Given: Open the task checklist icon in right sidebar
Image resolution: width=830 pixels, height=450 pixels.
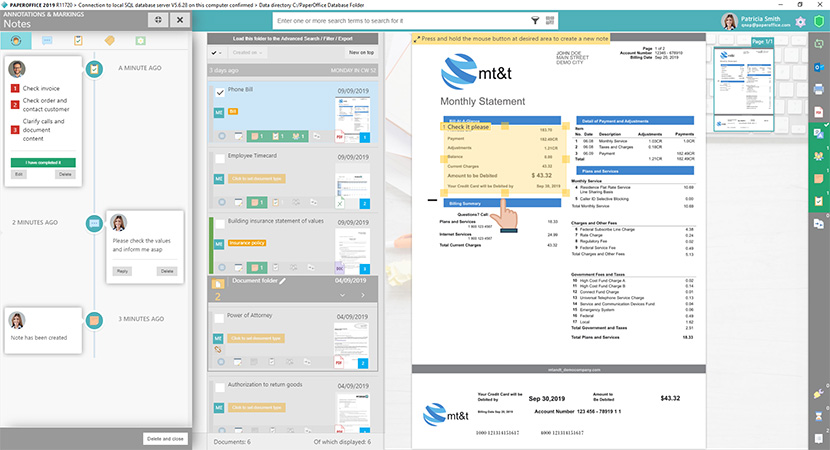Looking at the screenshot, I should pos(818,201).
